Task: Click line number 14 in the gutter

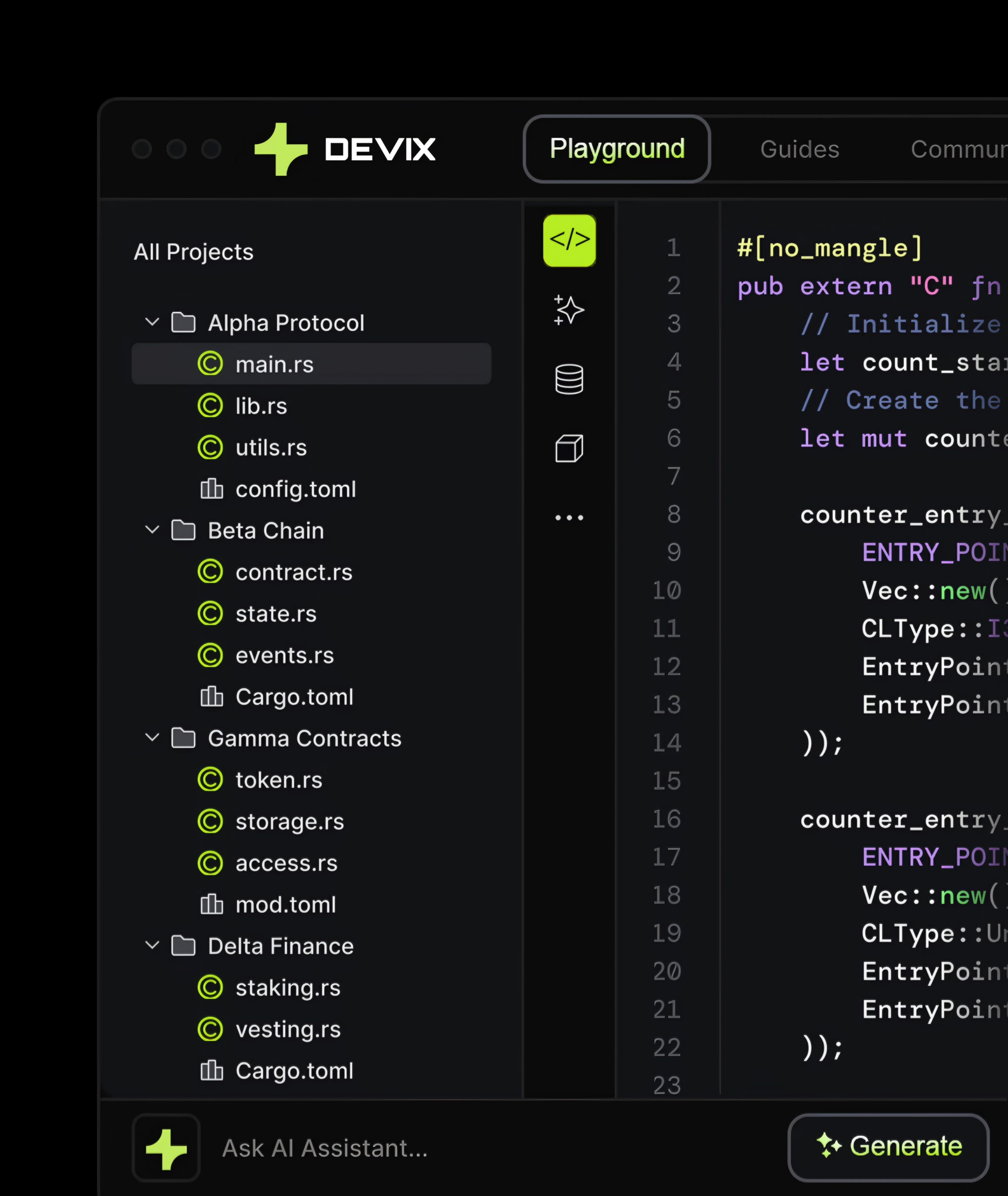Action: point(667,743)
